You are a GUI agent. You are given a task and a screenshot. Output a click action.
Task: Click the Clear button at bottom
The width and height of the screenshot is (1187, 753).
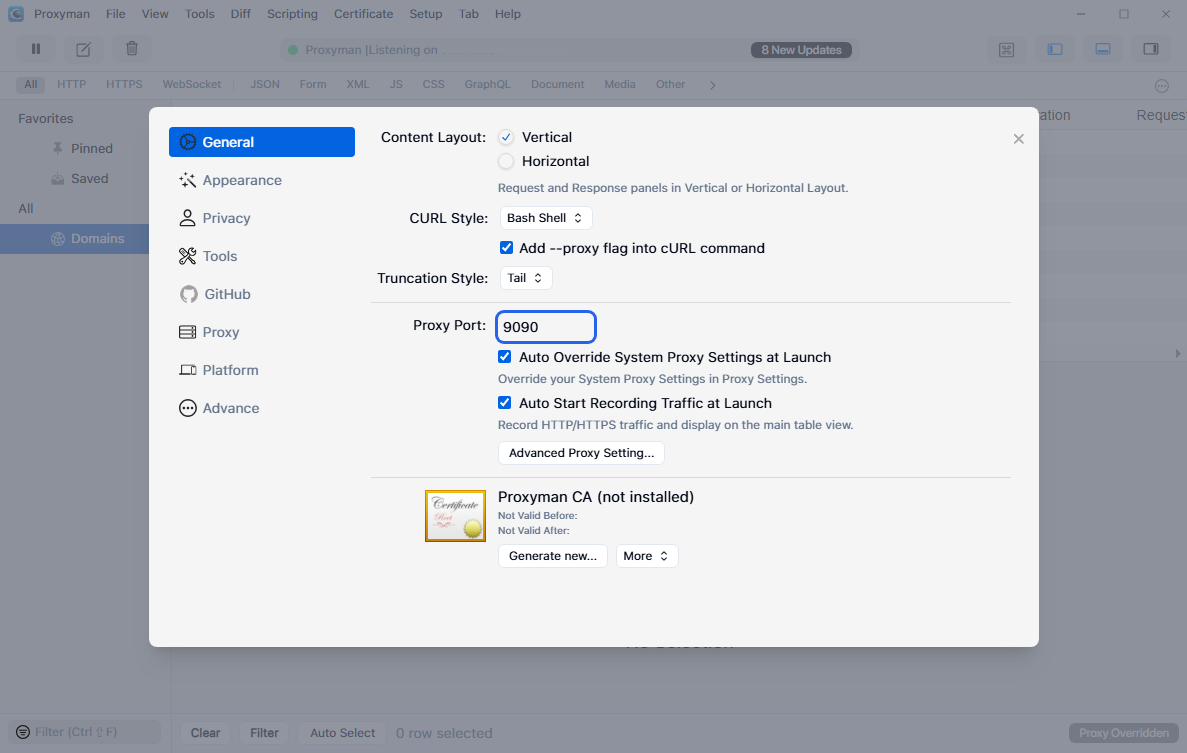[205, 733]
